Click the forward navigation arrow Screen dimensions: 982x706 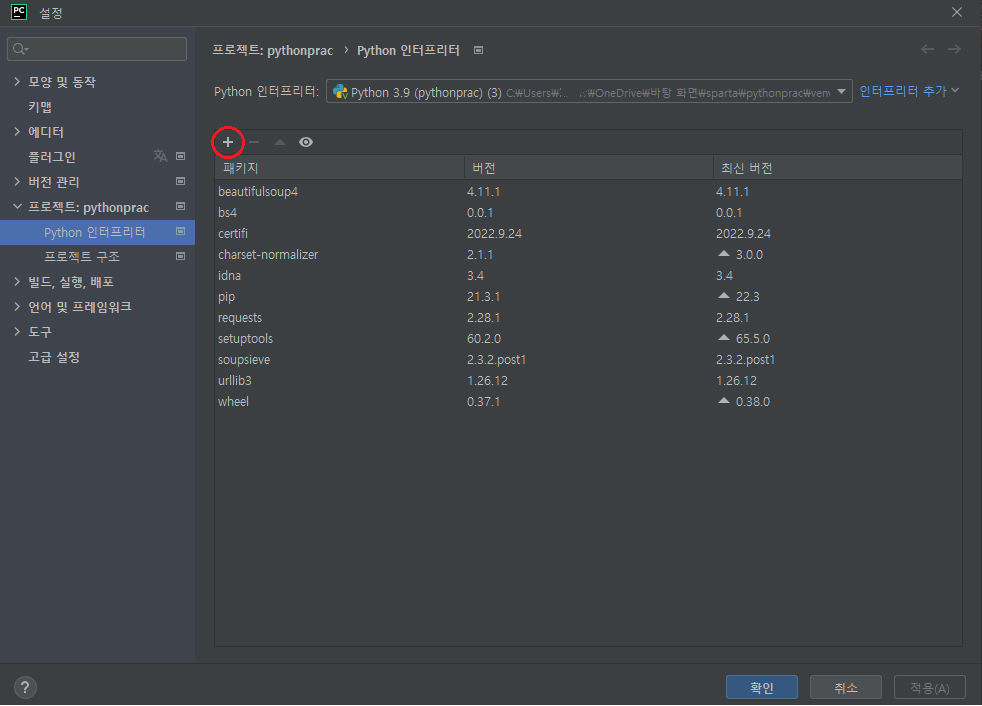(x=954, y=49)
